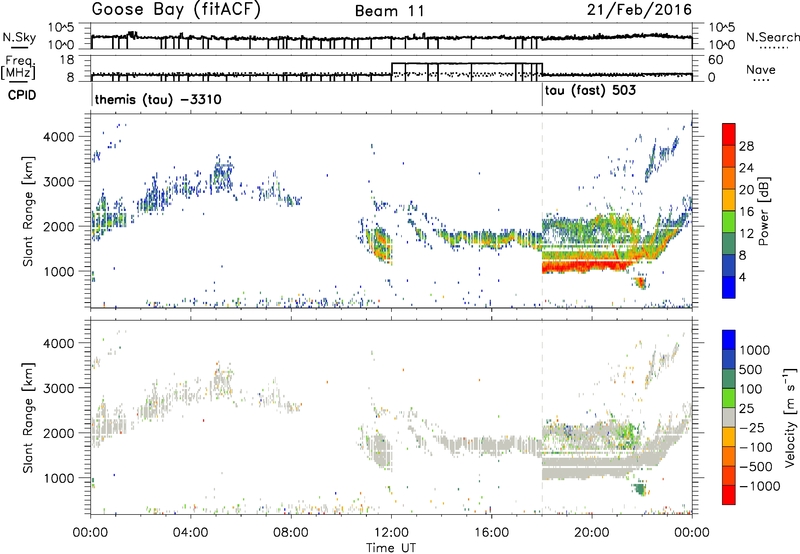This screenshot has width=800, height=554.
Task: Click the '08:00' time axis tick label
Action: [291, 533]
